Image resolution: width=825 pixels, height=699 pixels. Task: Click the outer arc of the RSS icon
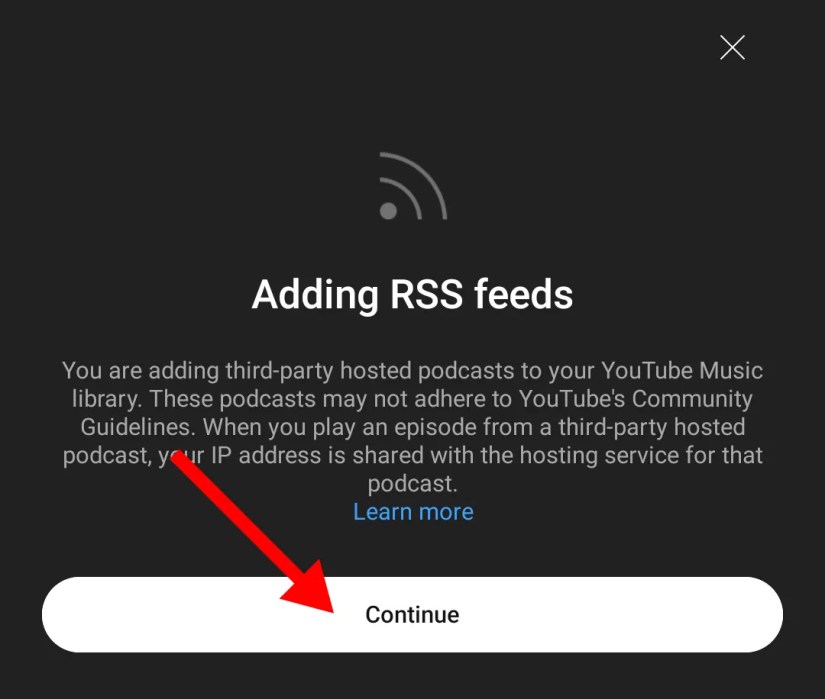(424, 175)
